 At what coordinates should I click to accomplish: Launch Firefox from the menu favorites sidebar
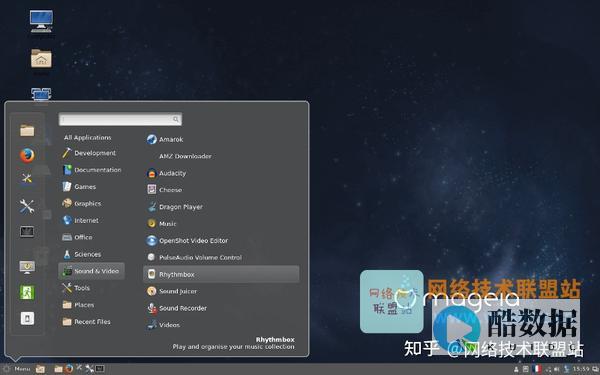(x=27, y=155)
